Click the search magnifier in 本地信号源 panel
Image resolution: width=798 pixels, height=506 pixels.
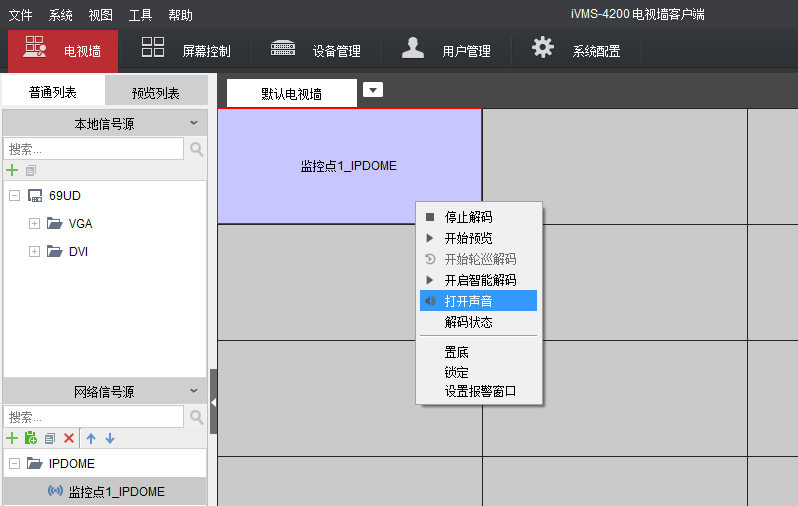pyautogui.click(x=196, y=149)
